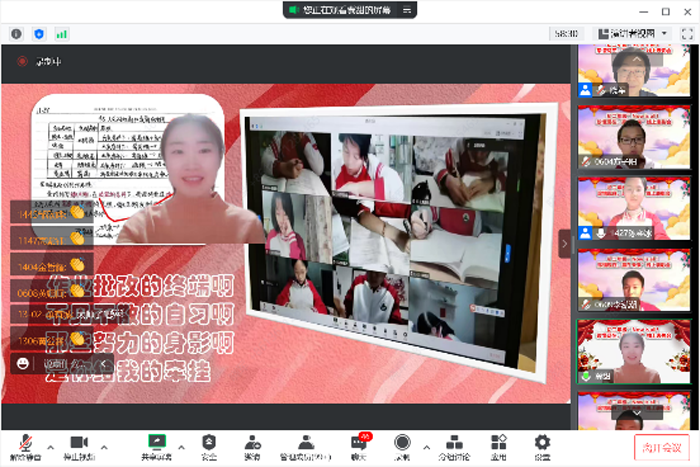Open the Manage Participants panel

[305, 447]
